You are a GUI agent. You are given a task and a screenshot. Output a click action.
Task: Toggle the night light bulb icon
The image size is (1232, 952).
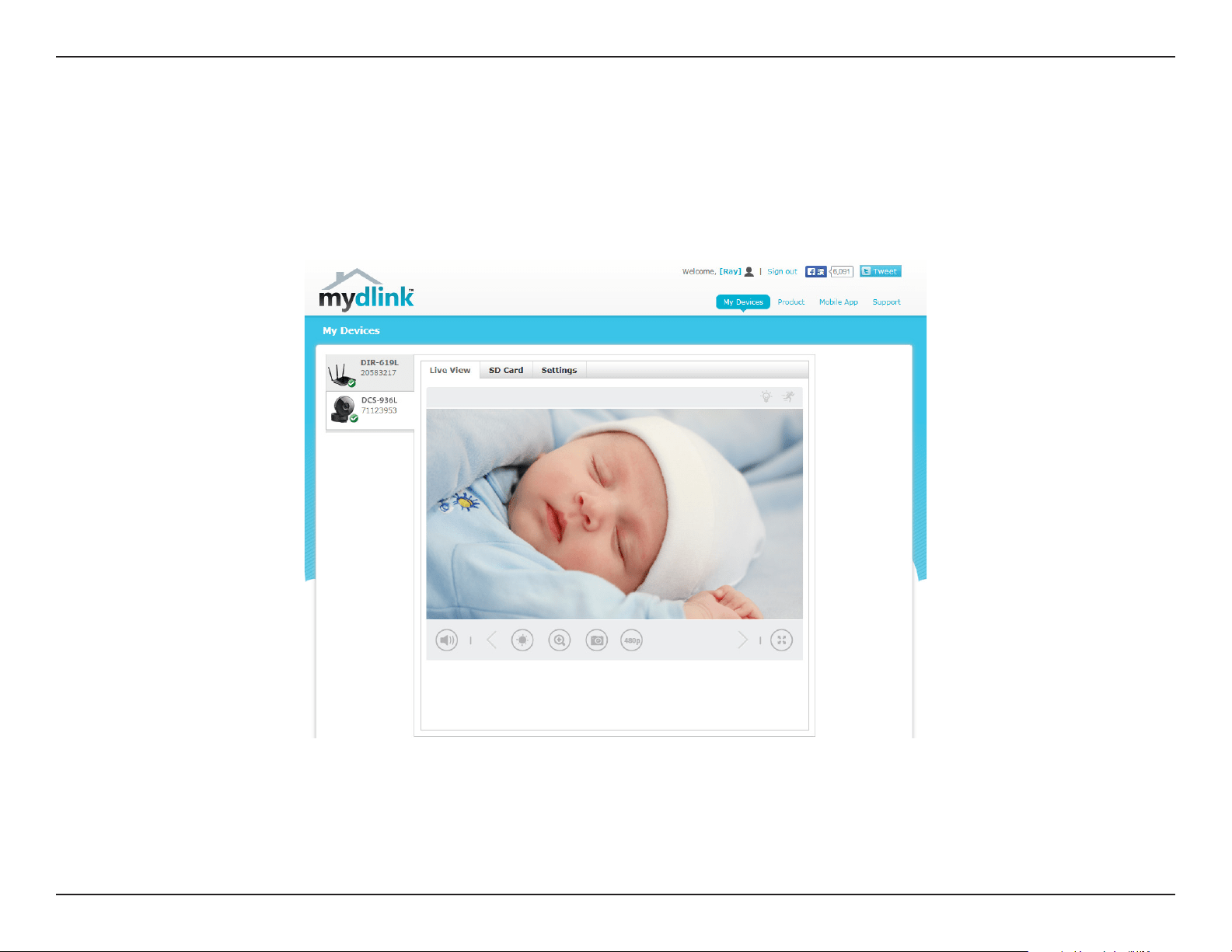pos(766,396)
